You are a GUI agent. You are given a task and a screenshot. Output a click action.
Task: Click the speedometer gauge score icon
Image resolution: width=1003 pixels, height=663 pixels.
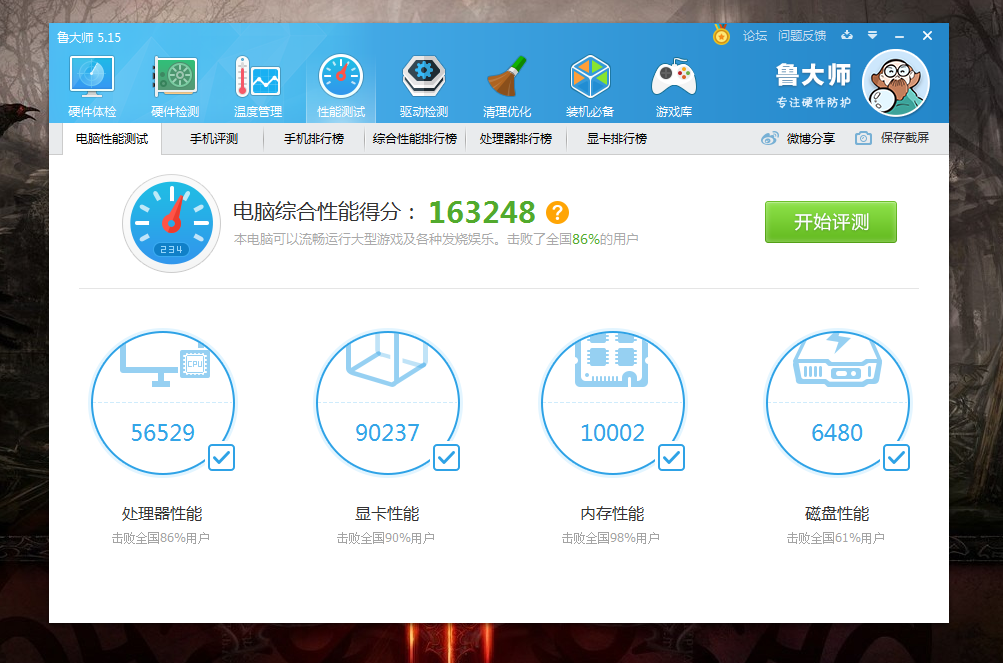coord(171,223)
